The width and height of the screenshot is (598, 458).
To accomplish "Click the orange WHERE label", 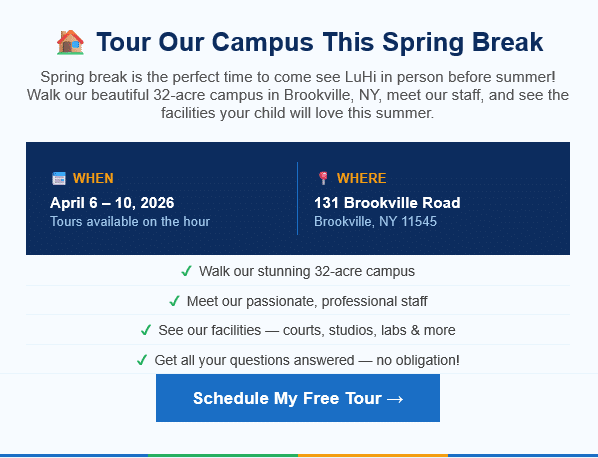I will [x=362, y=178].
